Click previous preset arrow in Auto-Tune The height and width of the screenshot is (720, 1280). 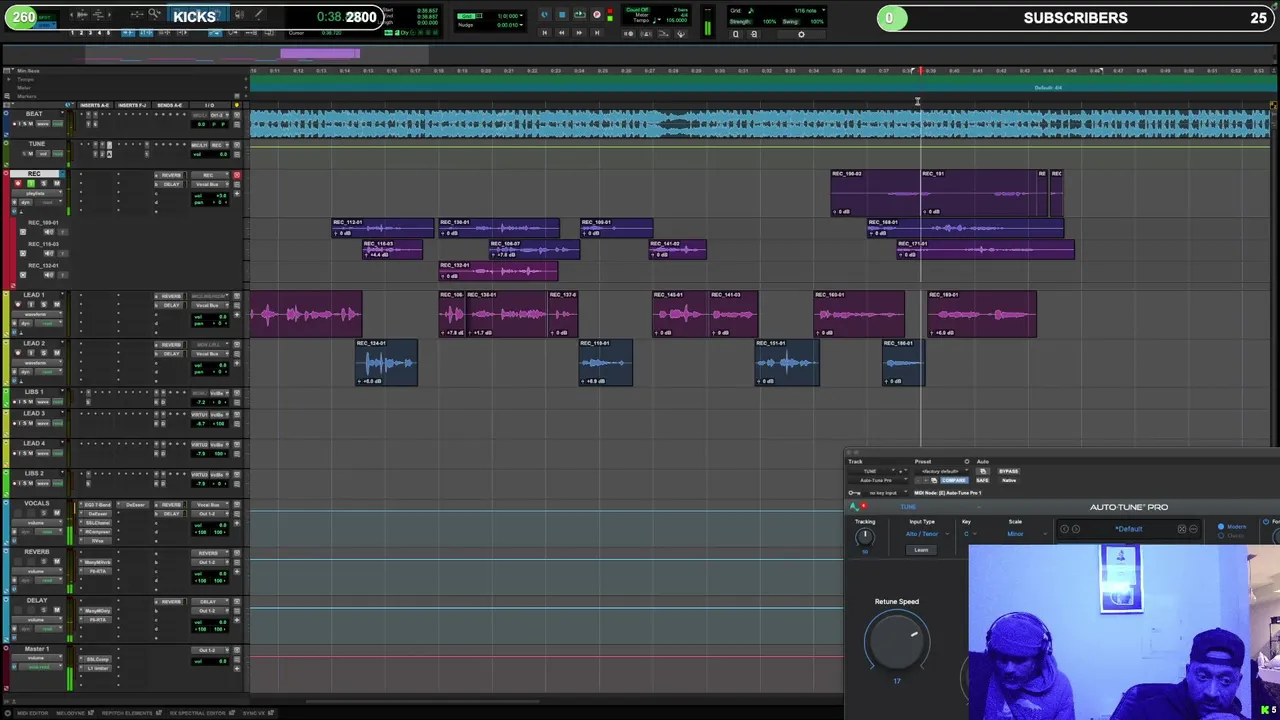pos(1064,529)
